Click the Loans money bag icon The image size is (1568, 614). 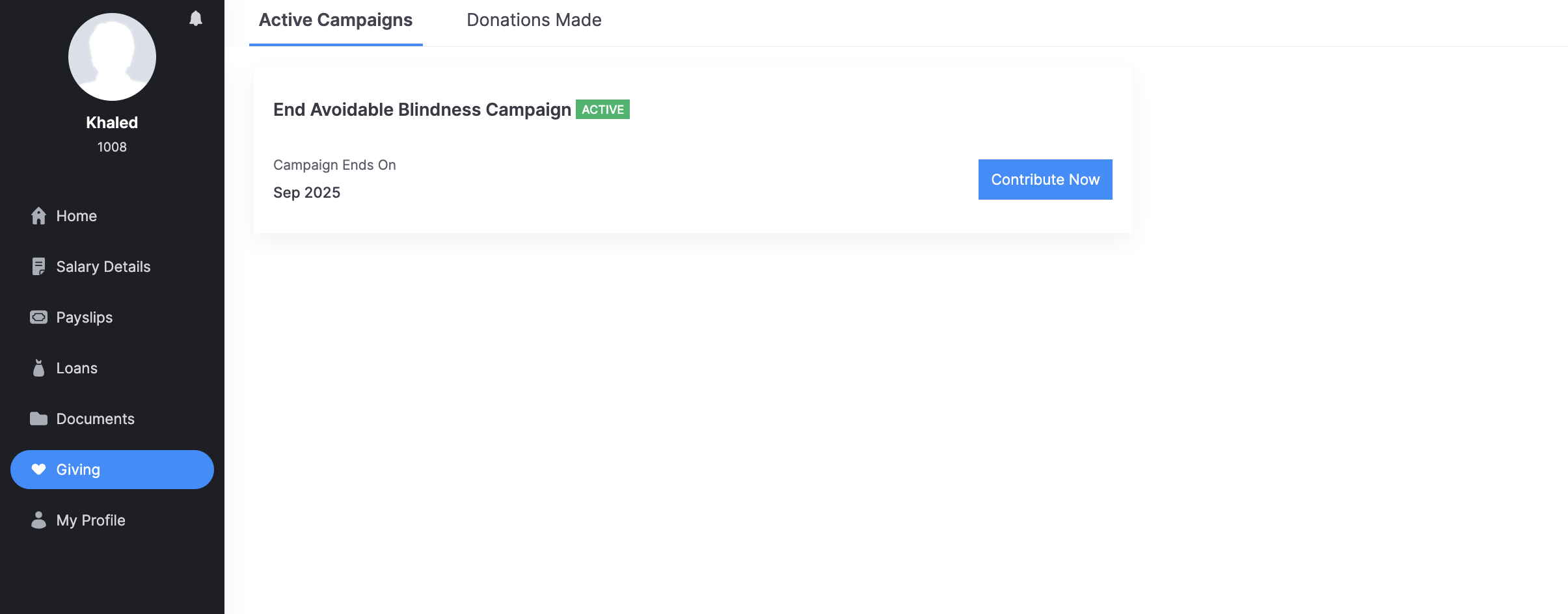coord(38,368)
